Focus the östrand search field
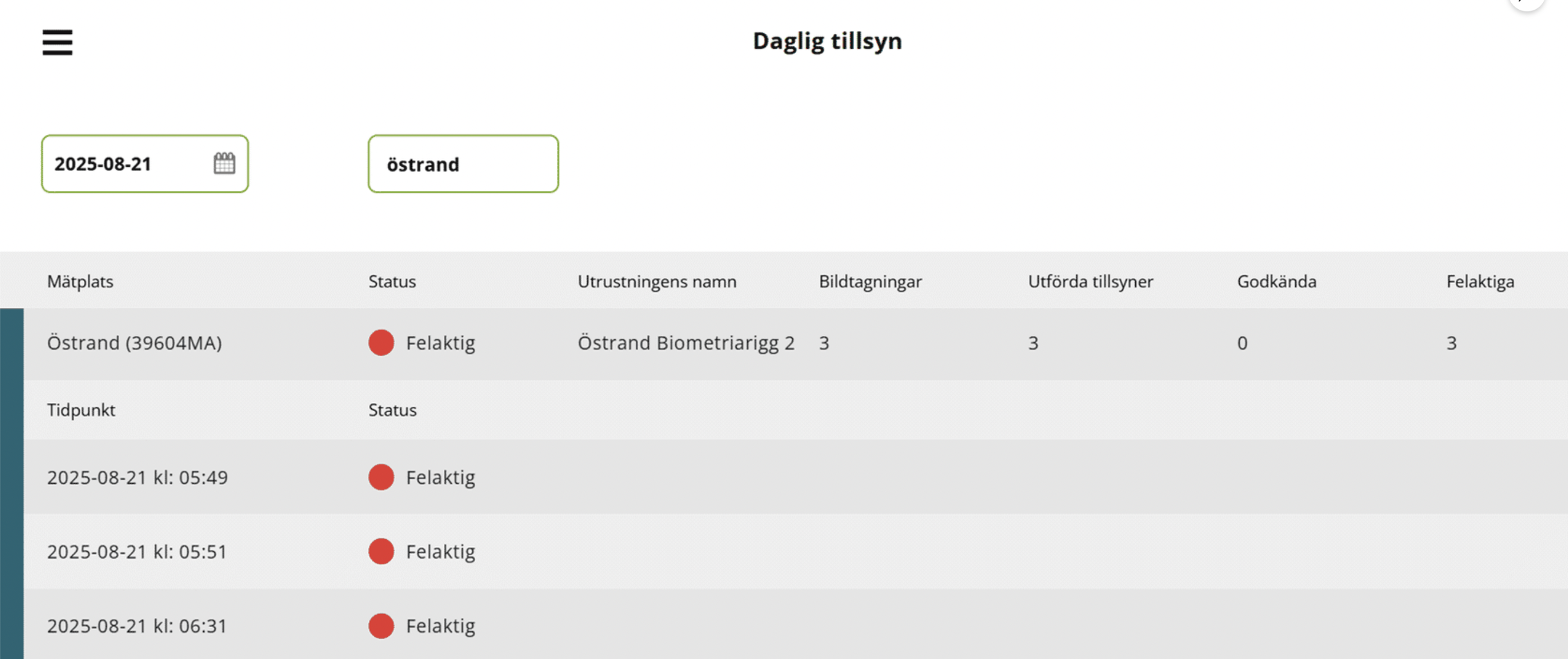This screenshot has height=659, width=1568. [463, 163]
